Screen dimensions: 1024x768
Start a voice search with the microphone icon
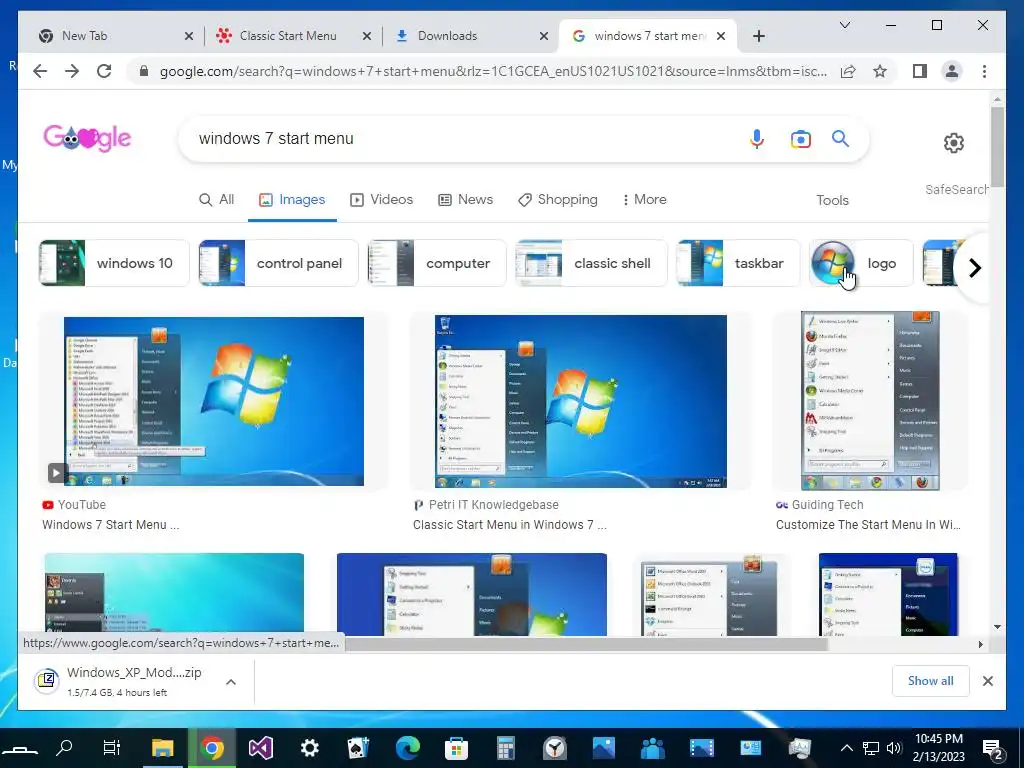[757, 139]
